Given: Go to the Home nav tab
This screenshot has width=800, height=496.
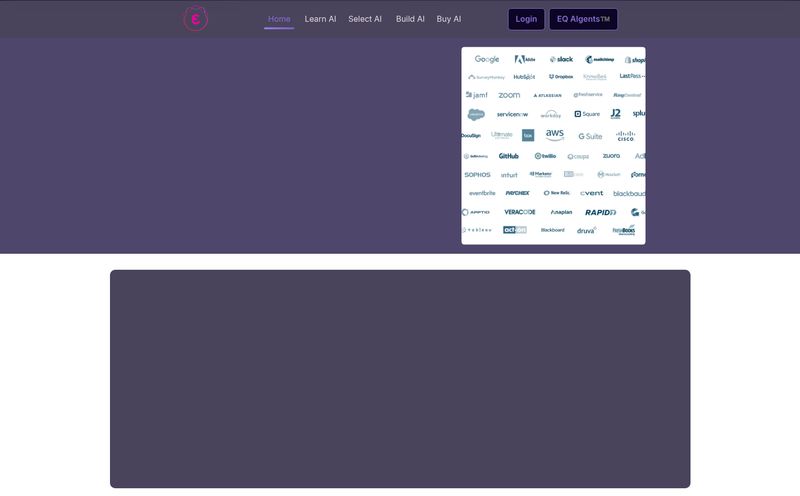Looking at the screenshot, I should (x=279, y=19).
